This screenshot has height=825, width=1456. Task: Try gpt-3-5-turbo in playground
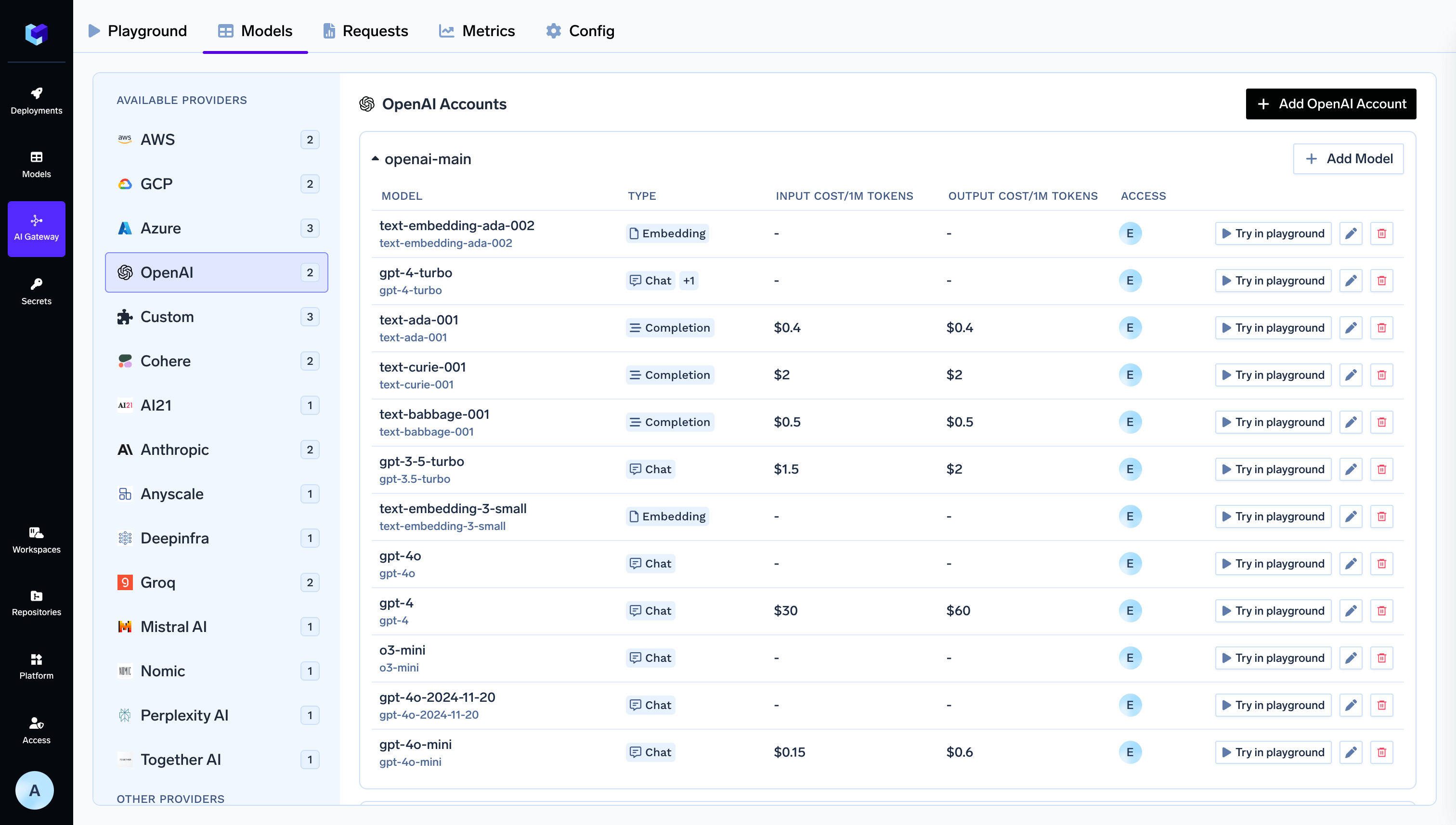[1273, 469]
